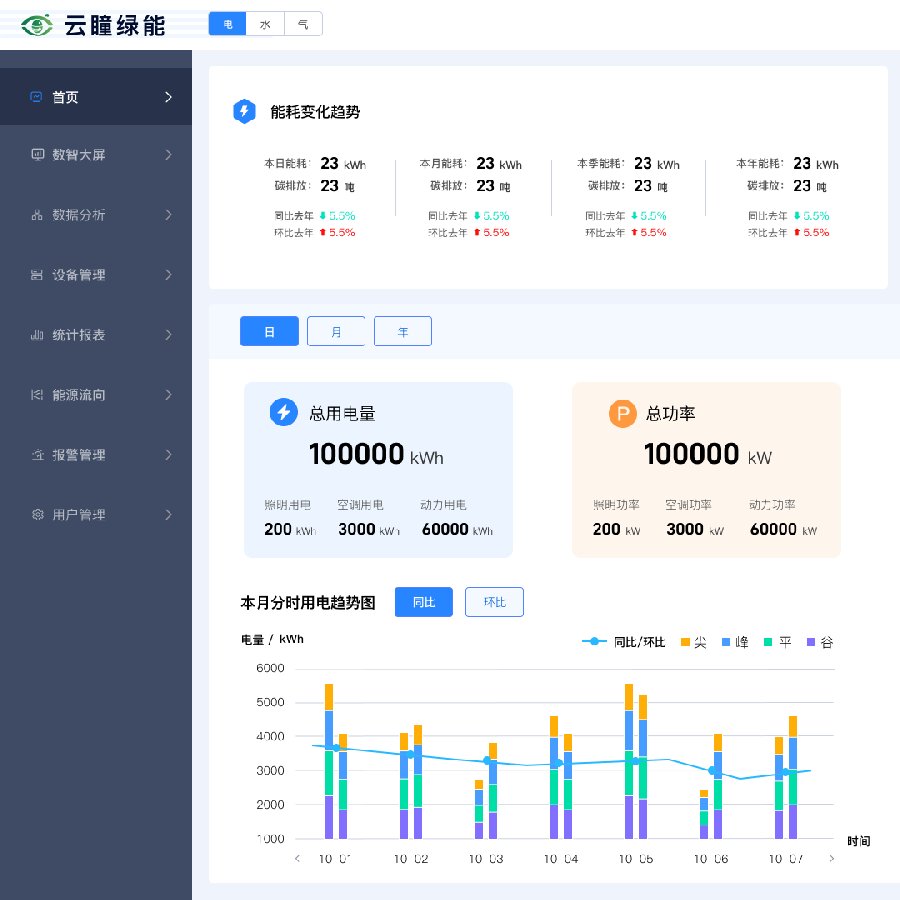This screenshot has height=900, width=900.
Task: Click the 报警管理 alarm icon
Action: pyautogui.click(x=37, y=455)
